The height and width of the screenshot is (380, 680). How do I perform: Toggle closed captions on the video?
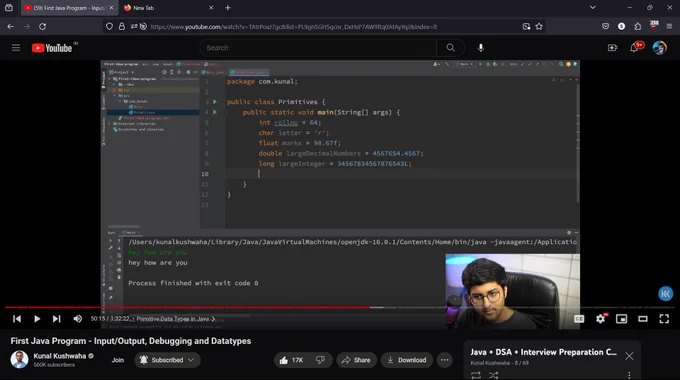click(579, 319)
